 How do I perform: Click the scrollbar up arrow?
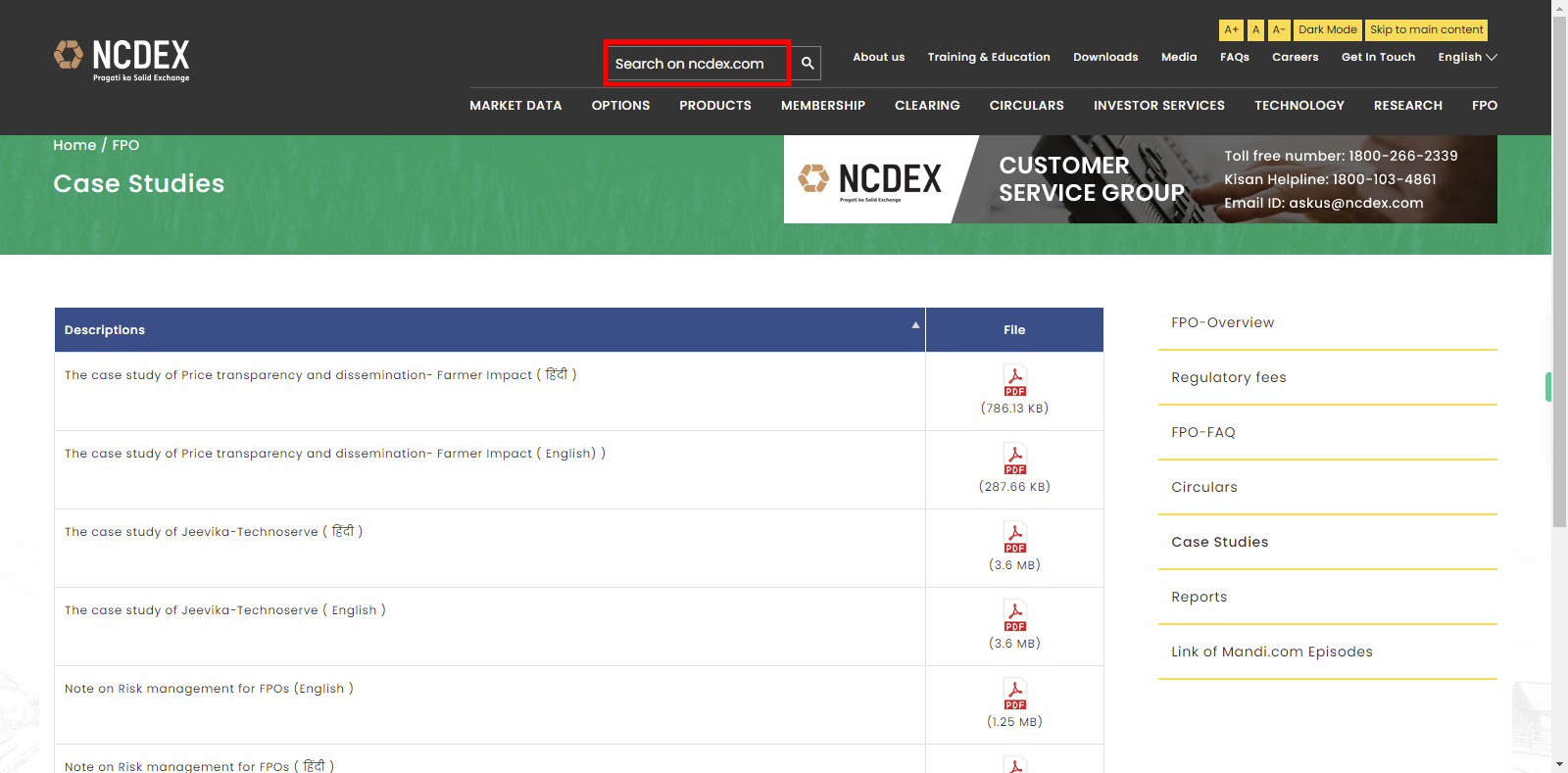pos(1559,7)
